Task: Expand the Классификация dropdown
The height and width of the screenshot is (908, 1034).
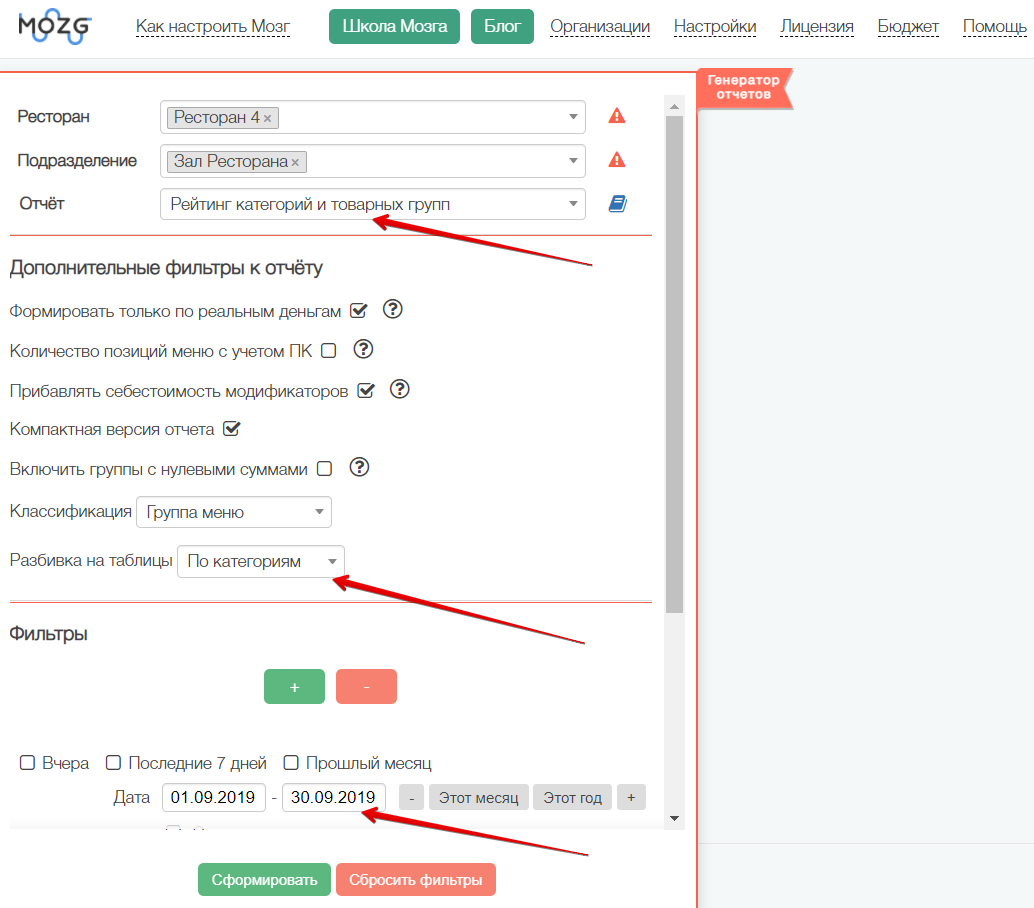Action: coord(233,512)
